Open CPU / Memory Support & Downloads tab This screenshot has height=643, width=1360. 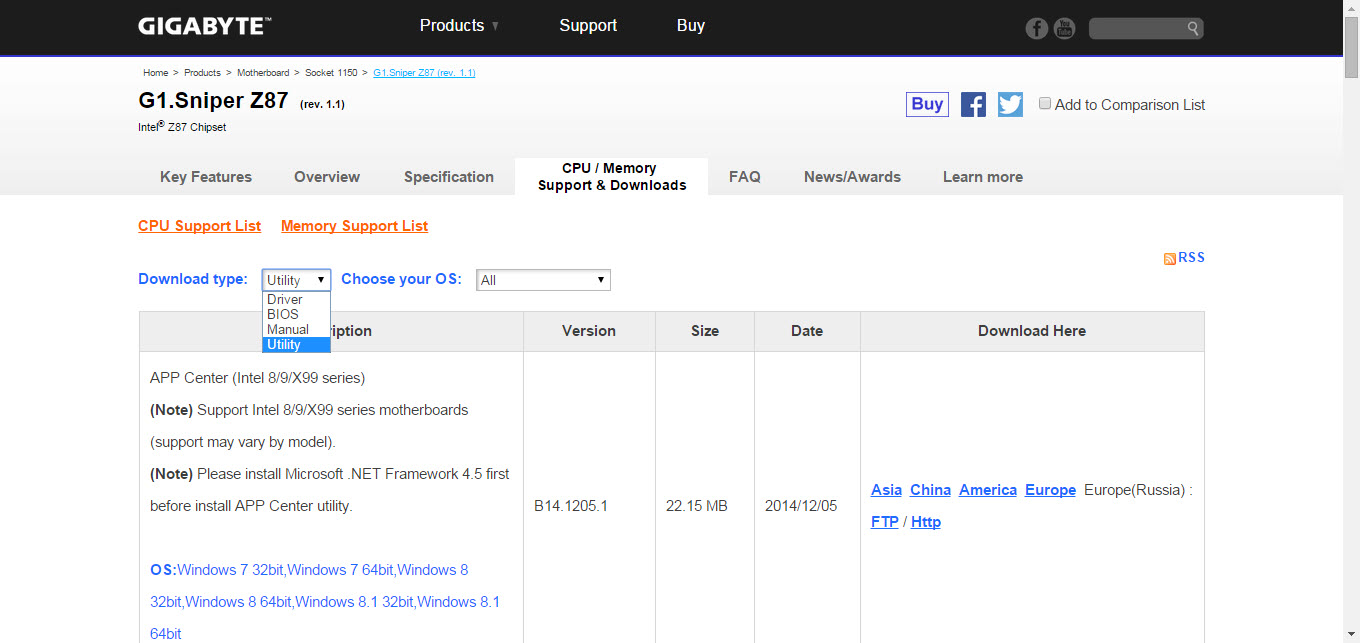click(x=612, y=177)
